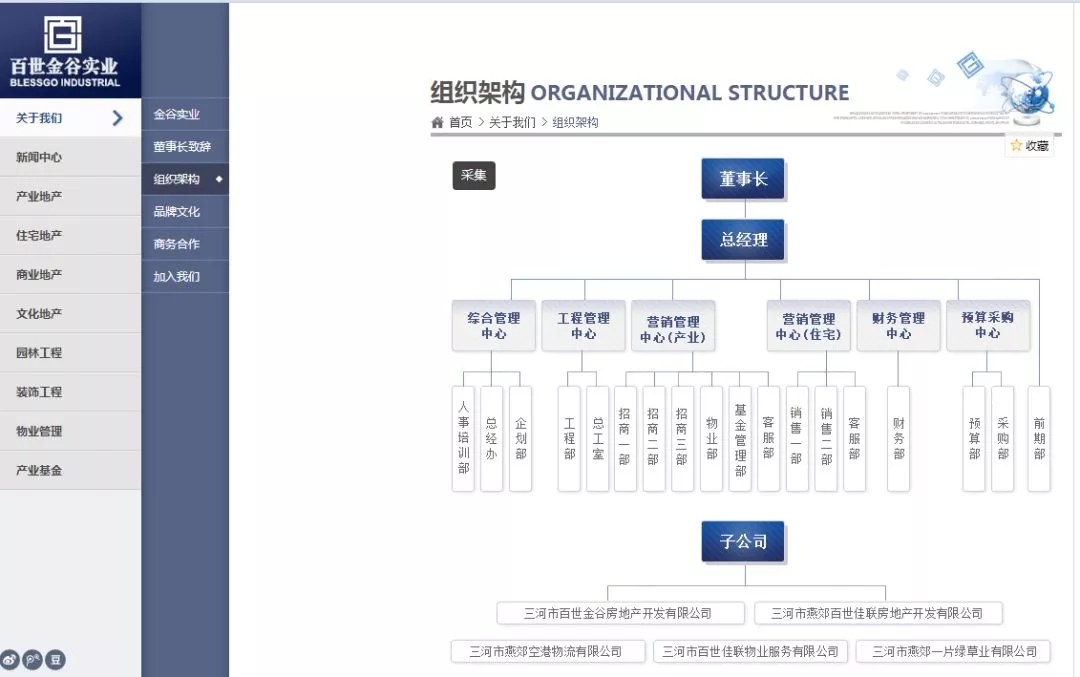Click the middle social share icon
Image resolution: width=1080 pixels, height=677 pixels.
point(33,659)
